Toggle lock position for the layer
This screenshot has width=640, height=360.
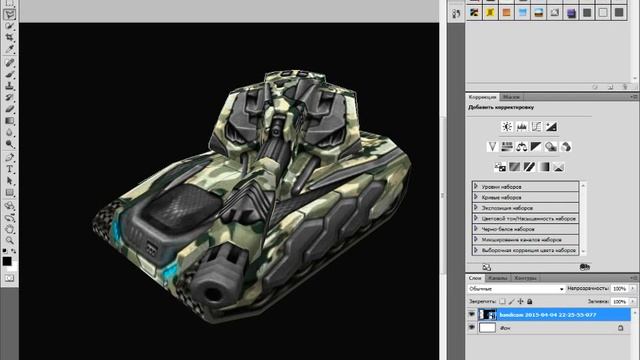[520, 301]
